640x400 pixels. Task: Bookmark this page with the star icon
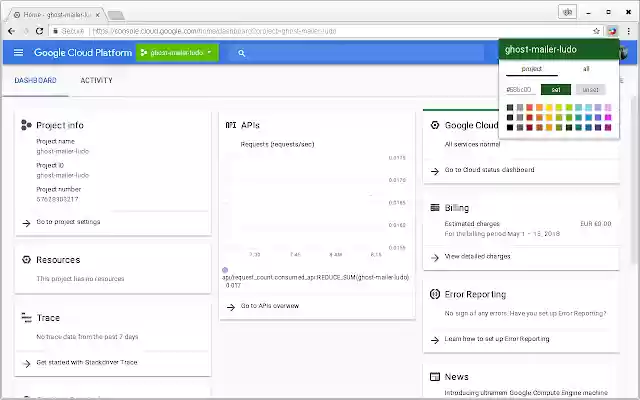[x=596, y=31]
